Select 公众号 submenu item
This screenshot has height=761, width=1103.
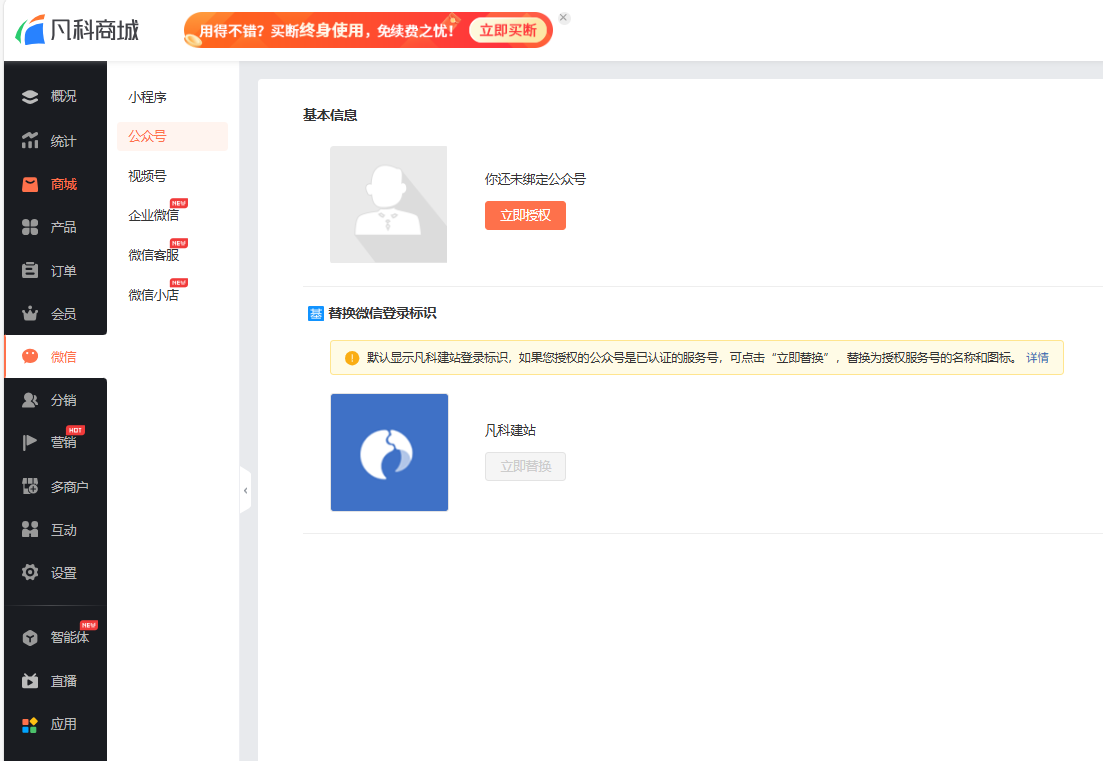[x=172, y=136]
